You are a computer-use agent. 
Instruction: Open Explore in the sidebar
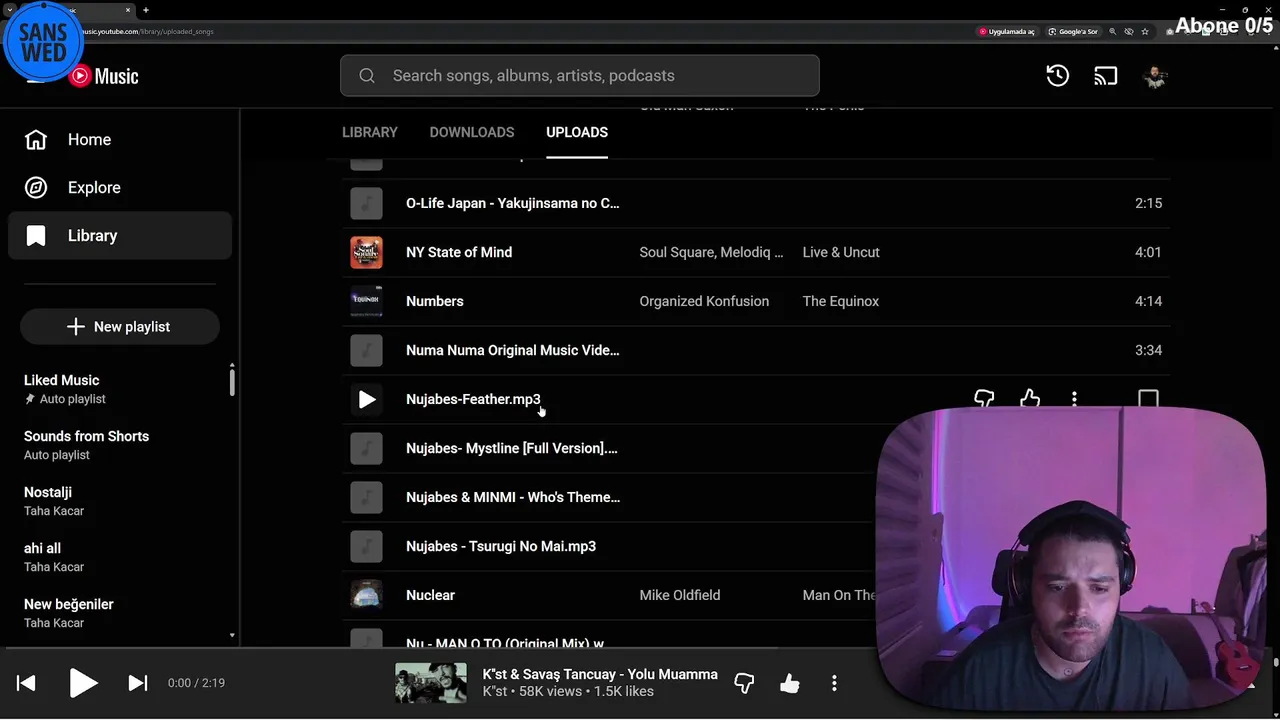click(120, 188)
